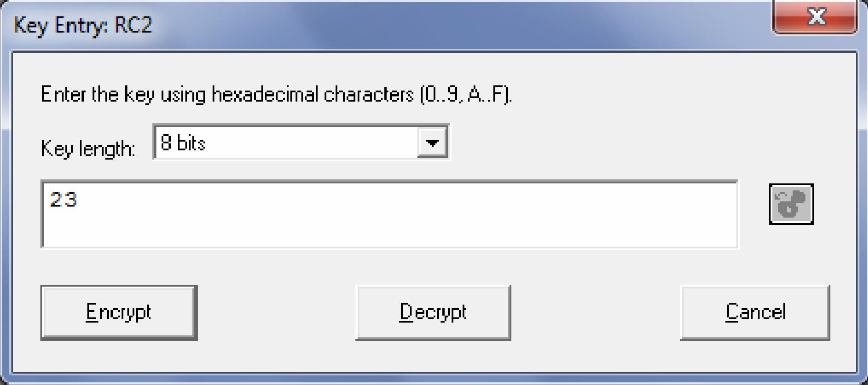Click the '8 bits' text in Key length
The width and height of the screenshot is (868, 385).
point(183,143)
